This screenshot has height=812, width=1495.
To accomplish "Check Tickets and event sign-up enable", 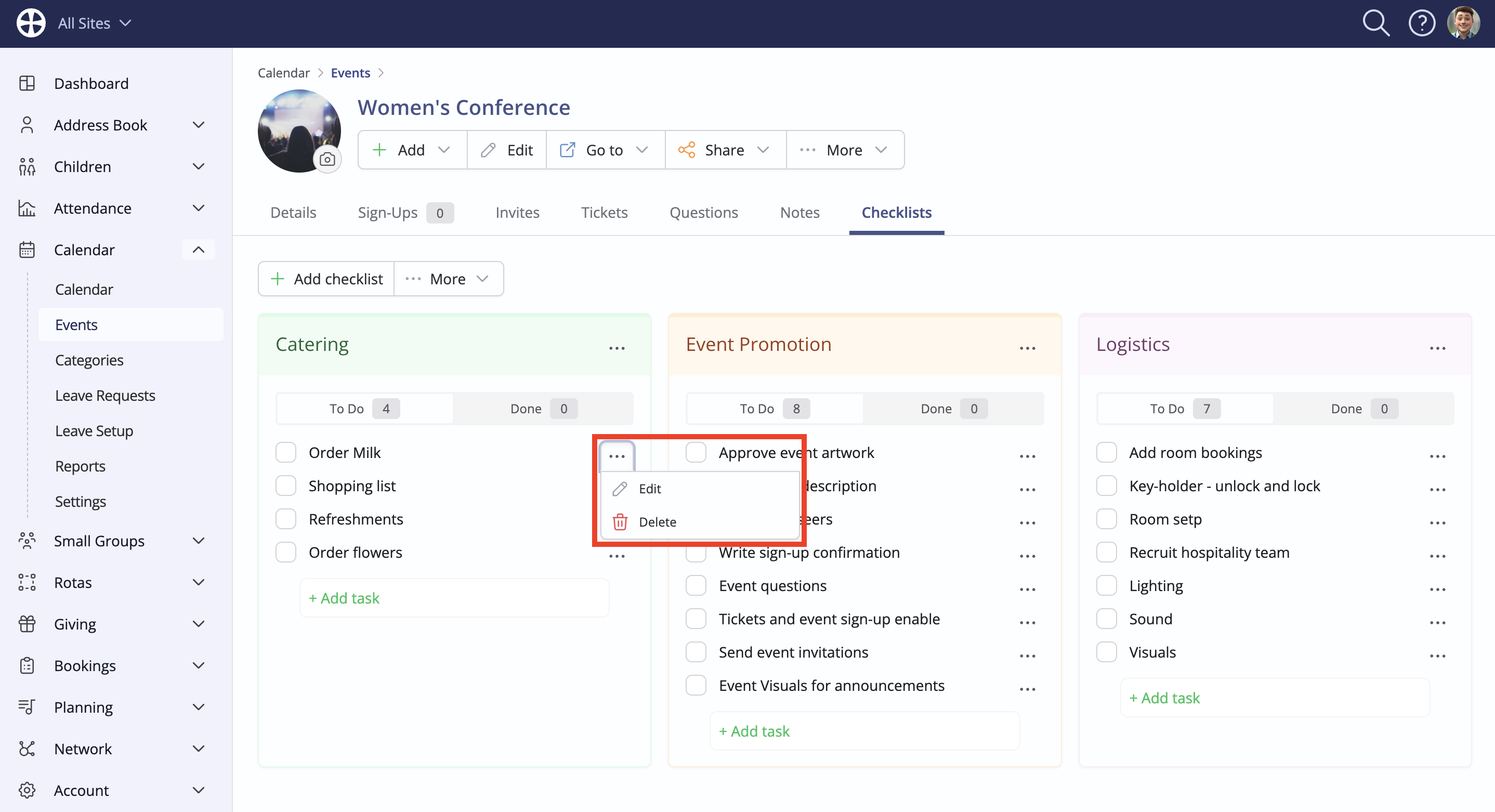I will click(x=696, y=619).
